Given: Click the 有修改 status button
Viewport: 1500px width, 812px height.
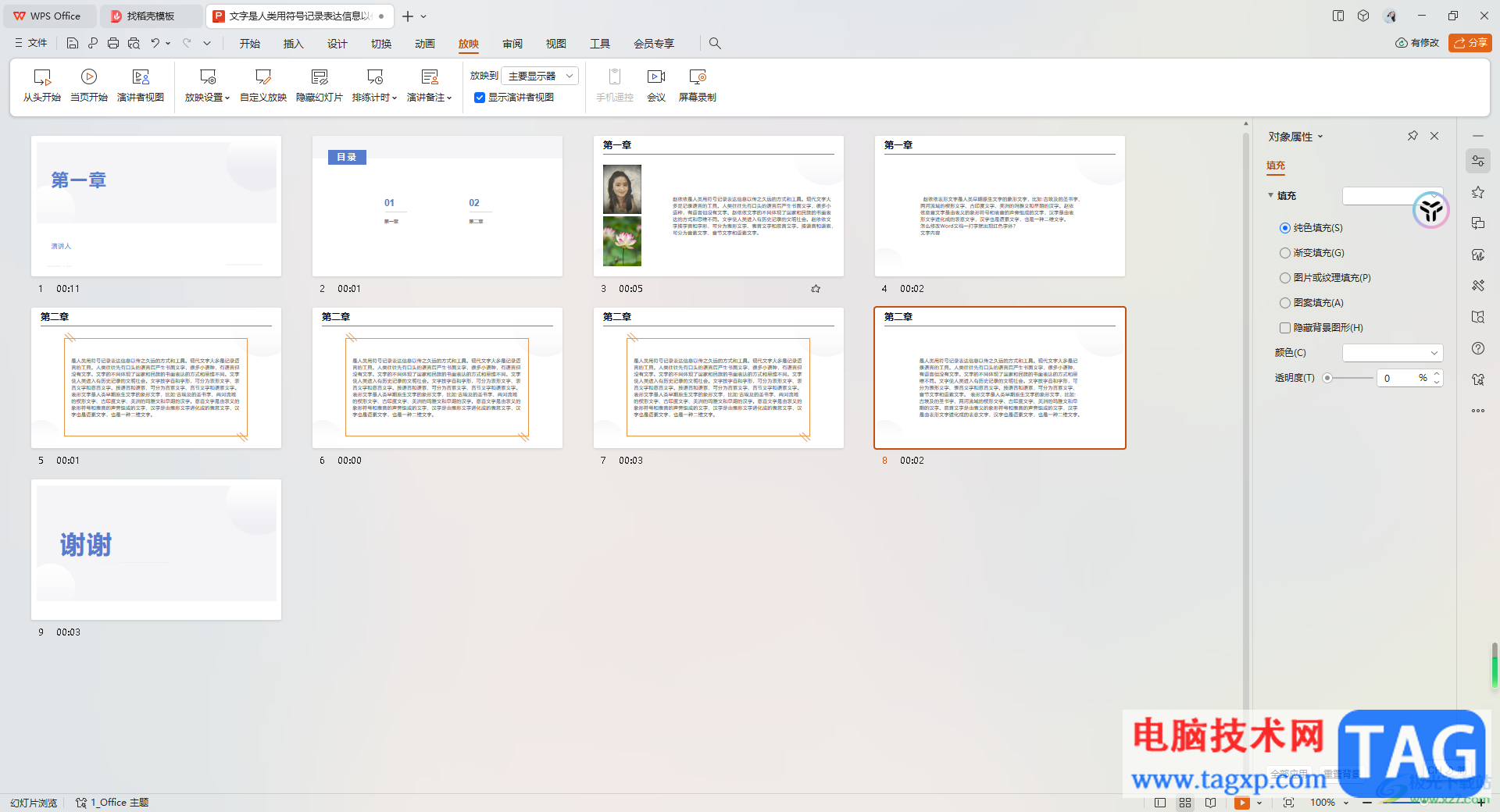Looking at the screenshot, I should [1417, 43].
